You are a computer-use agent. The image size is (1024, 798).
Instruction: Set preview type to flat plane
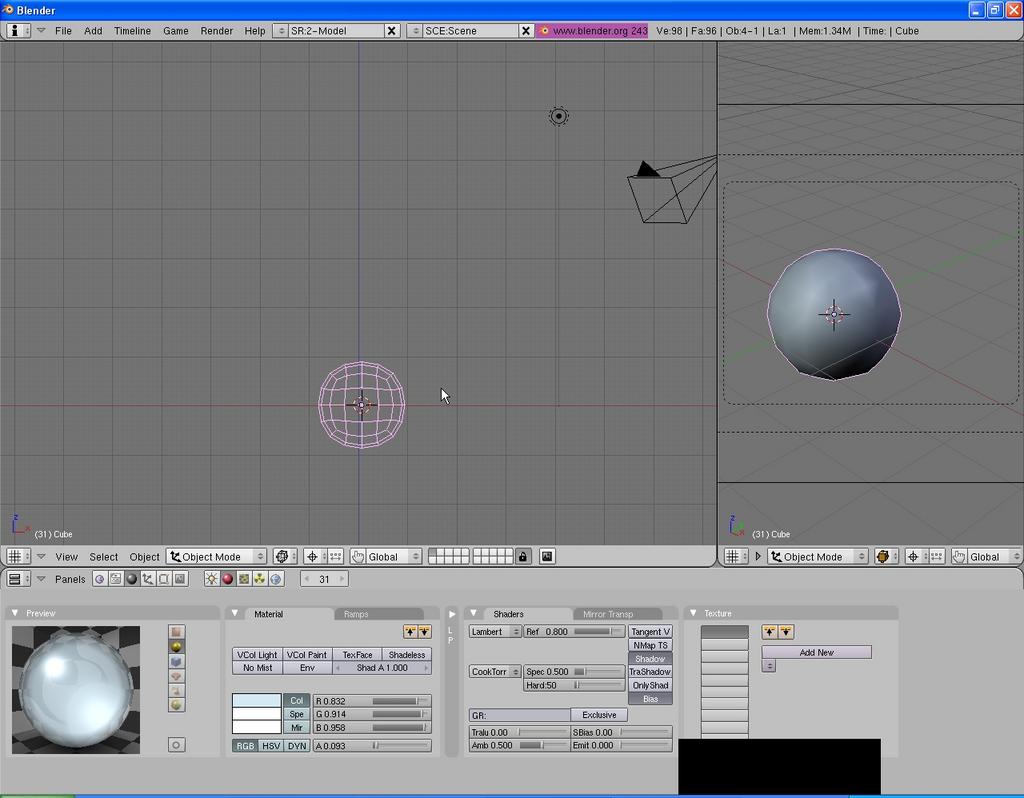pyautogui.click(x=176, y=631)
